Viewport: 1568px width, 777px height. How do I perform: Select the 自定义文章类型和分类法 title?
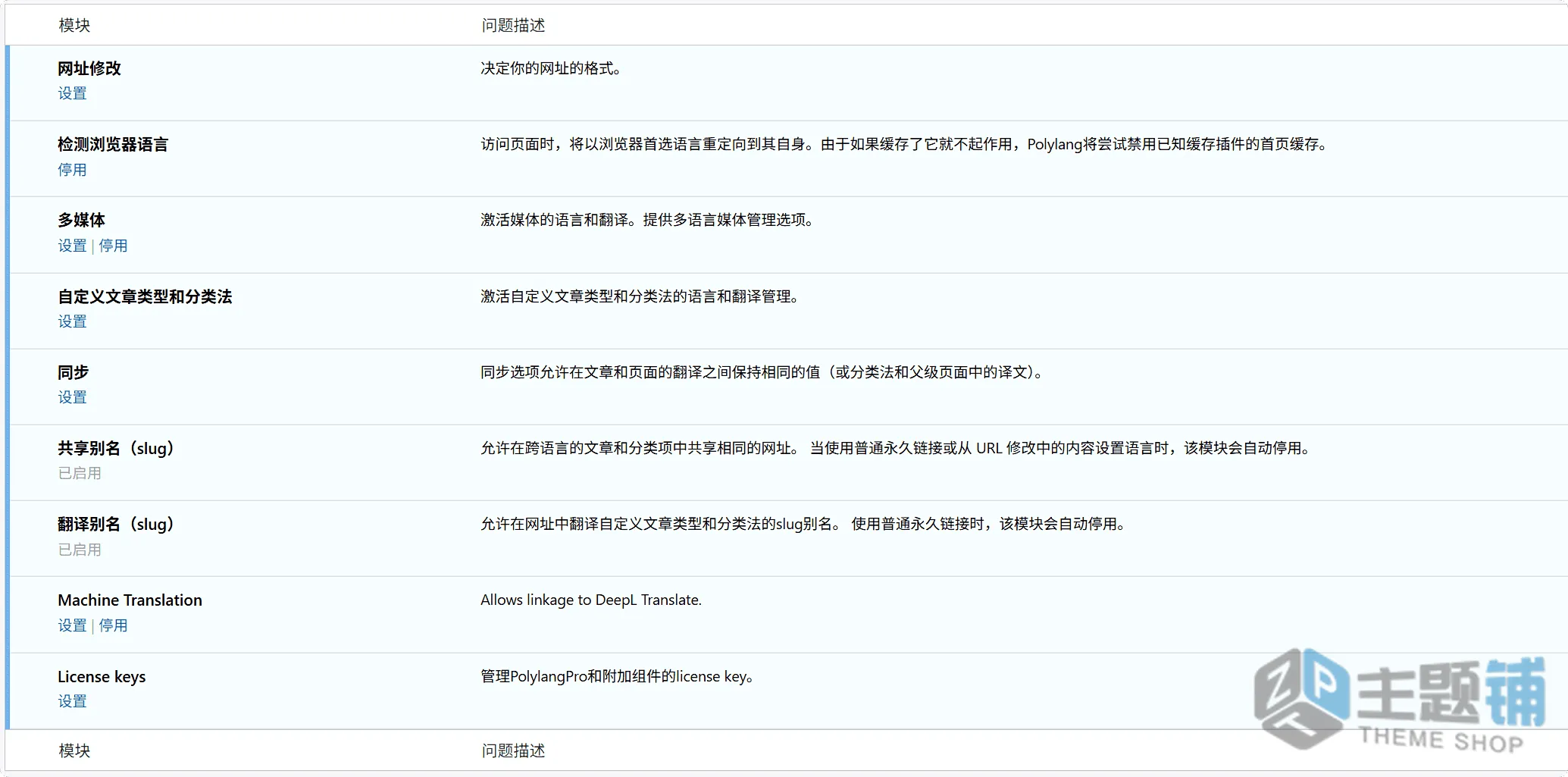point(145,296)
